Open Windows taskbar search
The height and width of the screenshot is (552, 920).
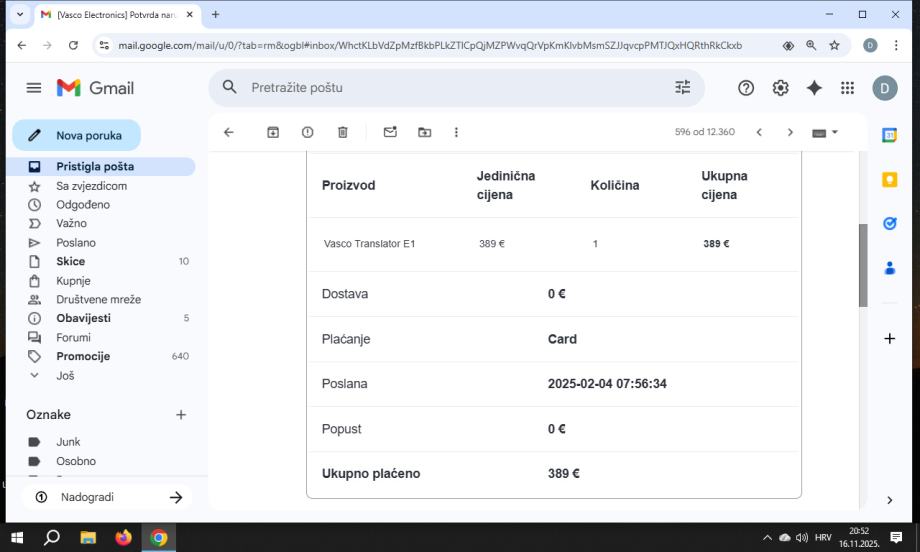click(x=52, y=537)
